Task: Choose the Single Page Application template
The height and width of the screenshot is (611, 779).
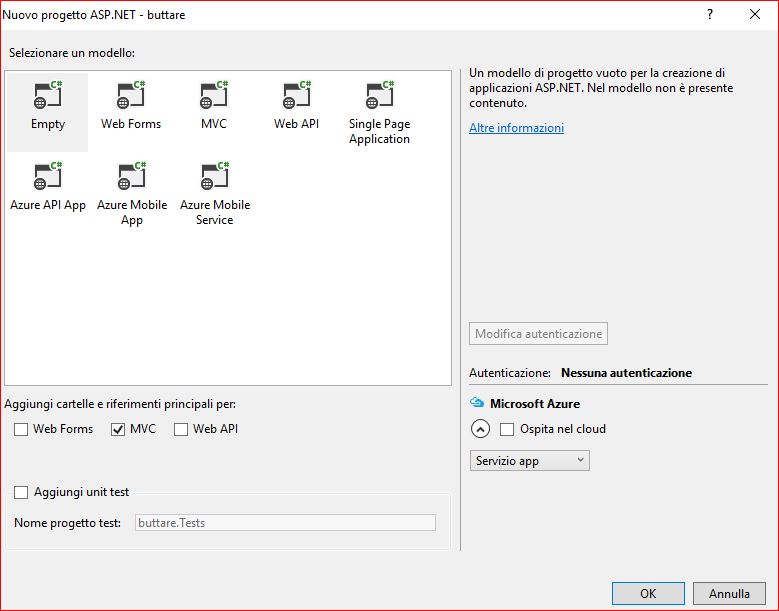Action: pyautogui.click(x=380, y=112)
